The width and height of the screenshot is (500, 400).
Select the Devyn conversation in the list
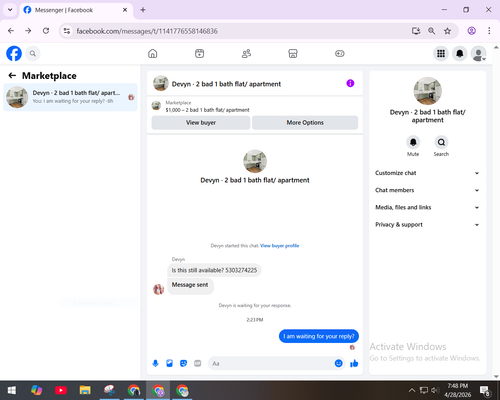pos(70,97)
